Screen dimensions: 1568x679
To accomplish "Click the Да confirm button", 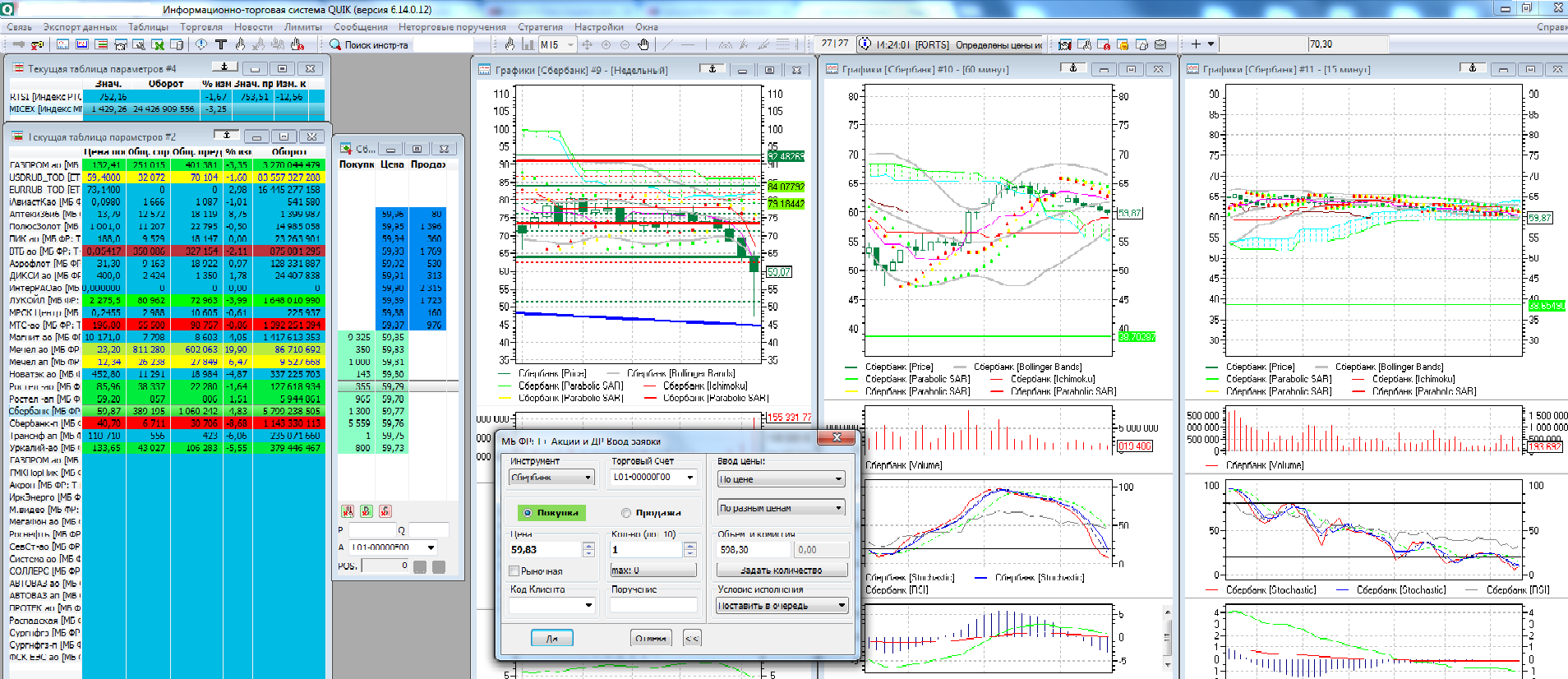I will coord(552,638).
